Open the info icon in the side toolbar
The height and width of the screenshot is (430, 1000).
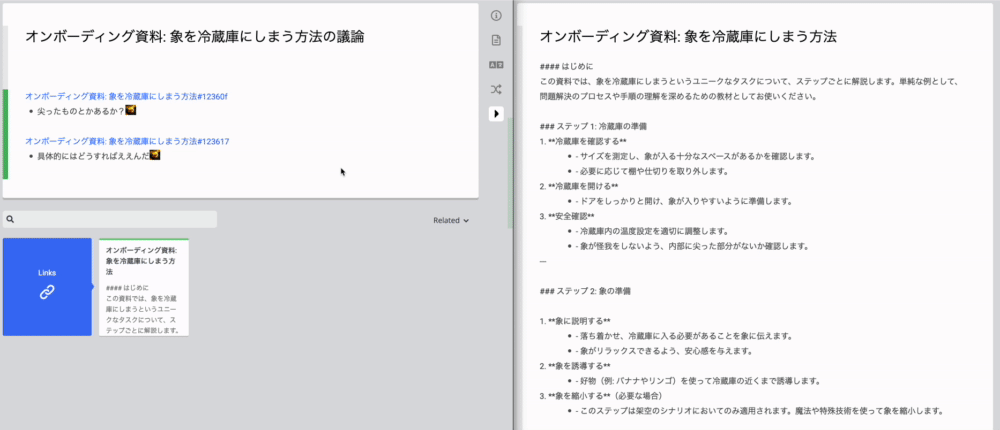(496, 16)
